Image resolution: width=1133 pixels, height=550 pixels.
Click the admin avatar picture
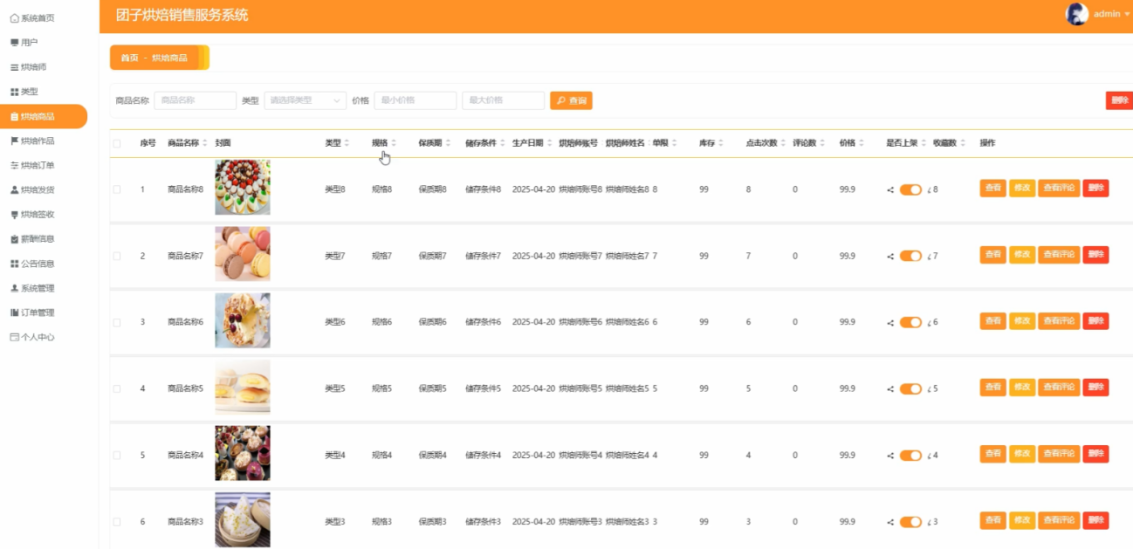(x=1077, y=14)
